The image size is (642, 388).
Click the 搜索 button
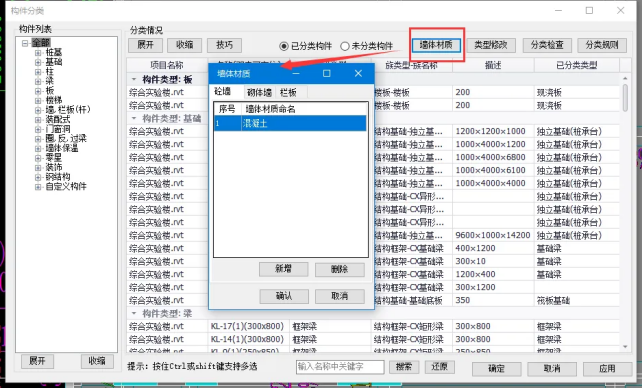click(x=404, y=367)
